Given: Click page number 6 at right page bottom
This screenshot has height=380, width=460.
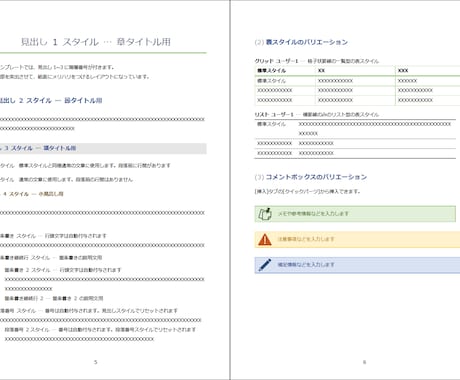Looking at the screenshot, I should point(364,362).
